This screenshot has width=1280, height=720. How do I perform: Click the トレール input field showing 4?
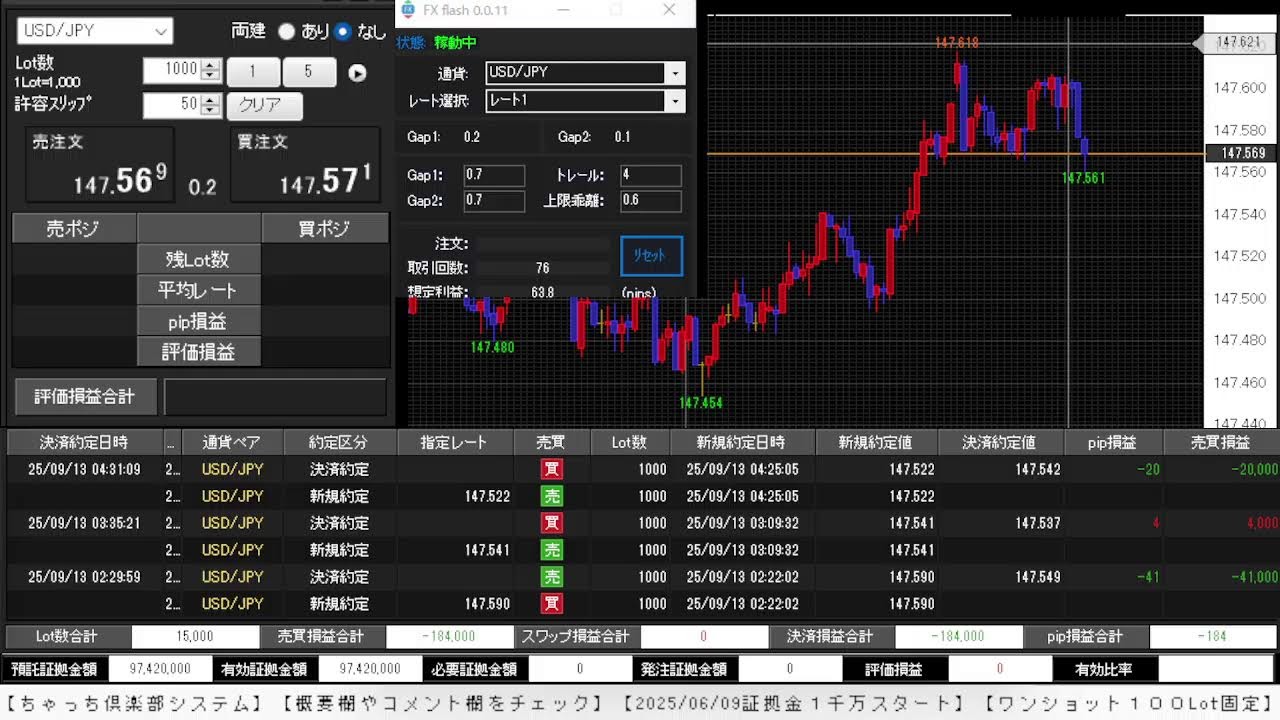point(651,175)
